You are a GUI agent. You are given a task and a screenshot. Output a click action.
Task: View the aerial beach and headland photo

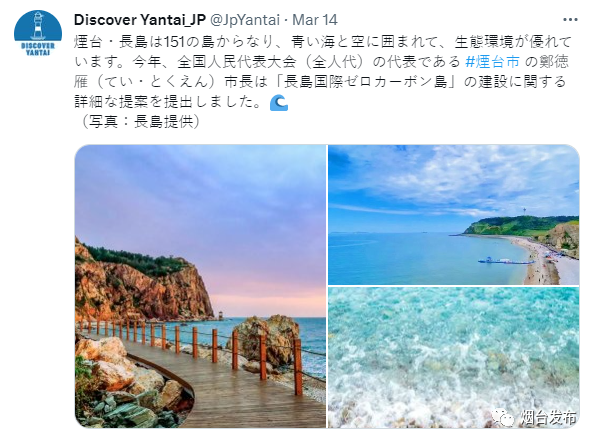click(453, 214)
